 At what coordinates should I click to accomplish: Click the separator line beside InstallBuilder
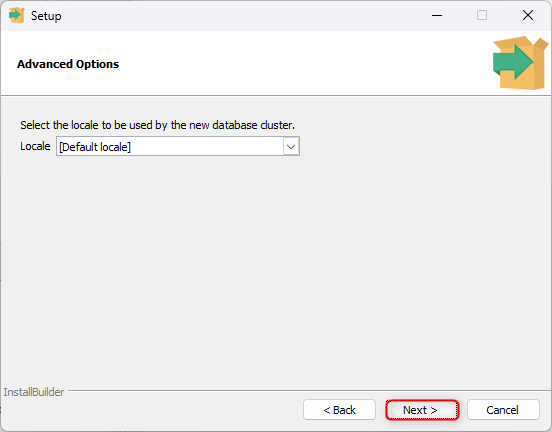click(x=309, y=390)
